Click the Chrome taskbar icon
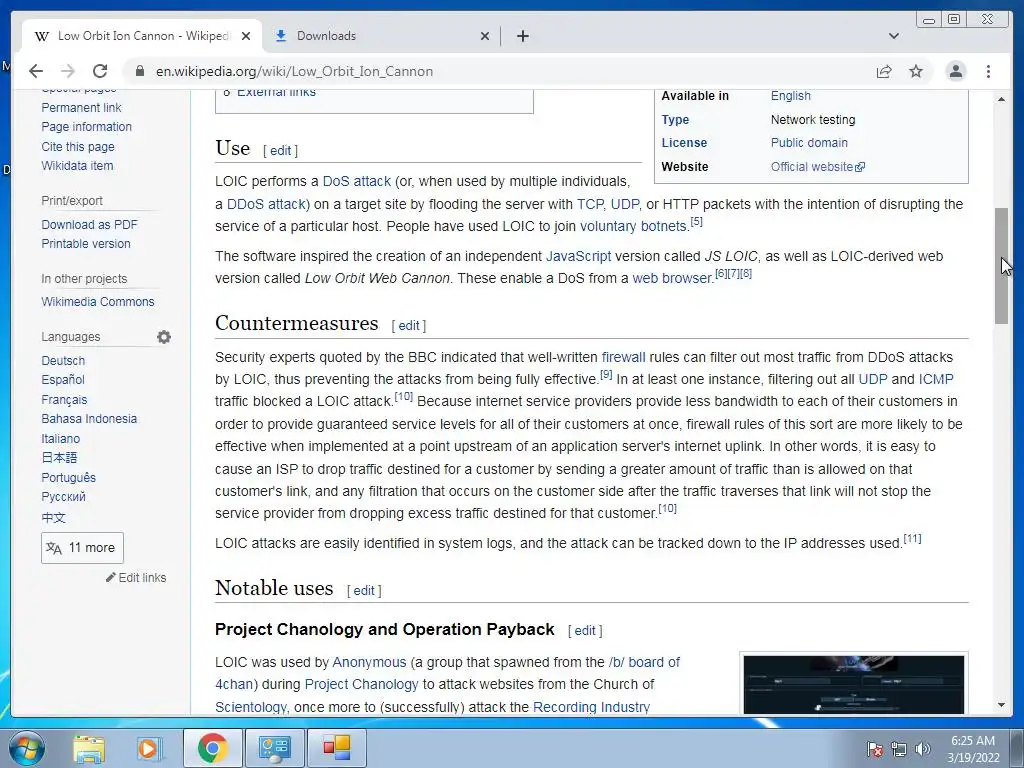This screenshot has width=1024, height=768. [x=212, y=748]
